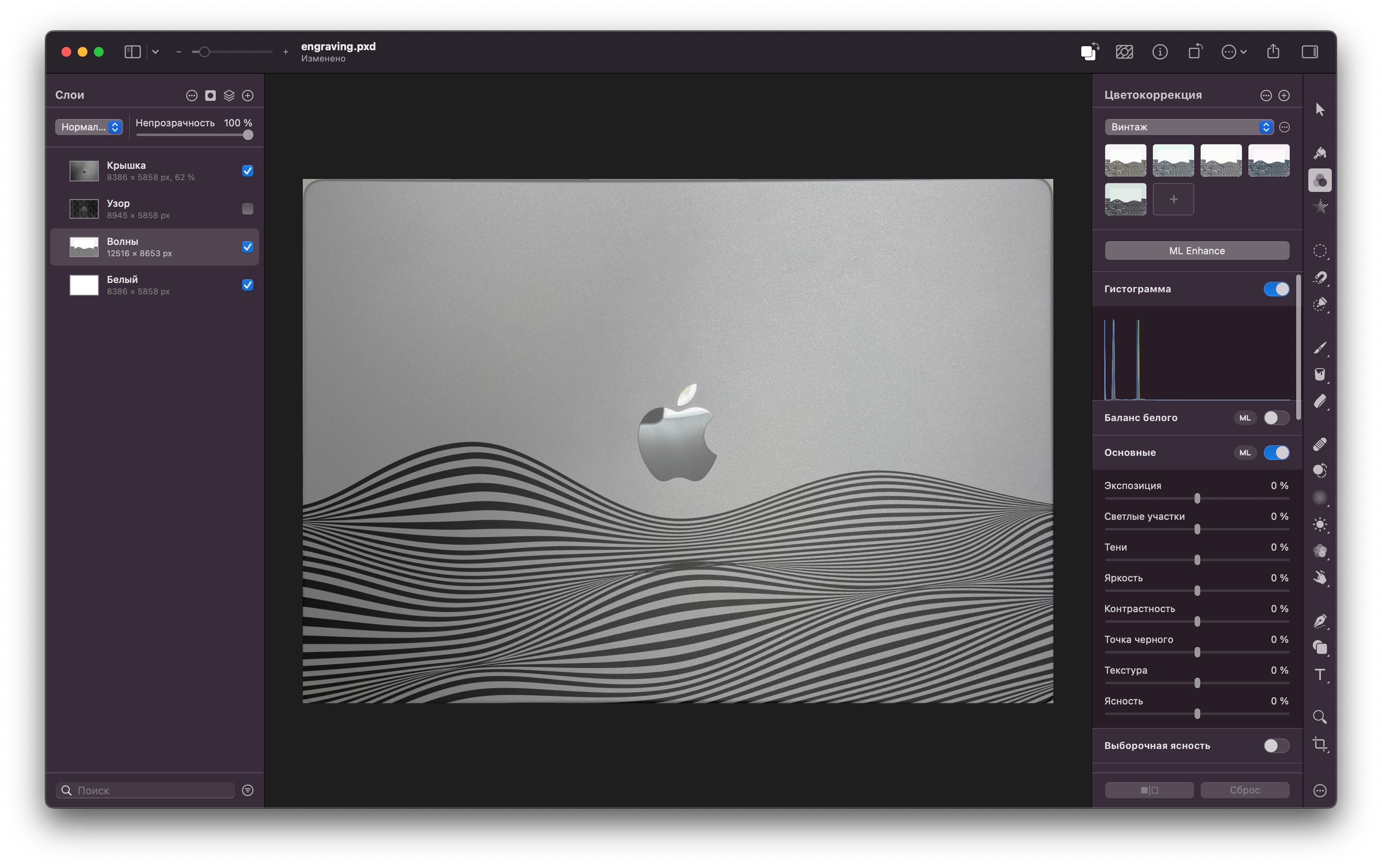Viewport: 1382px width, 868px height.
Task: Enable the Баланс белого toggle
Action: pyautogui.click(x=1276, y=418)
